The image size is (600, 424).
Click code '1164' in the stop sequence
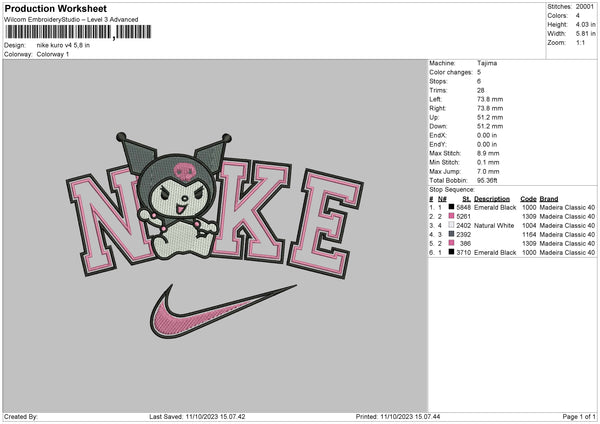coord(529,235)
